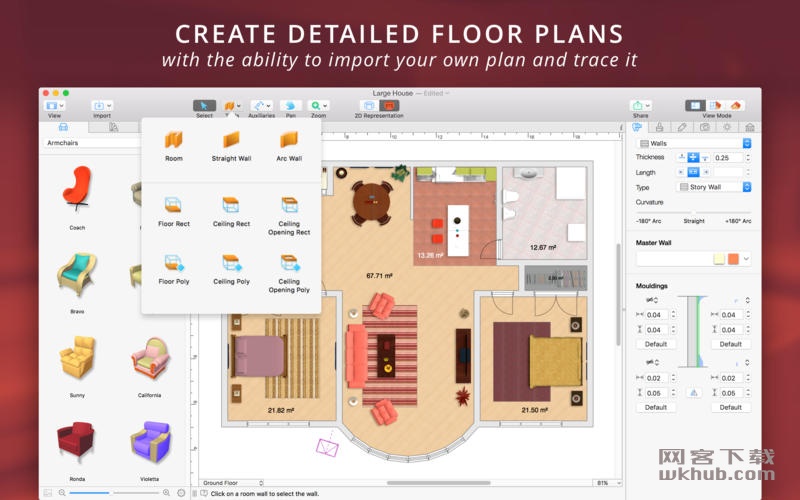This screenshot has height=500, width=800.
Task: Set length anchor to center
Action: 693,172
